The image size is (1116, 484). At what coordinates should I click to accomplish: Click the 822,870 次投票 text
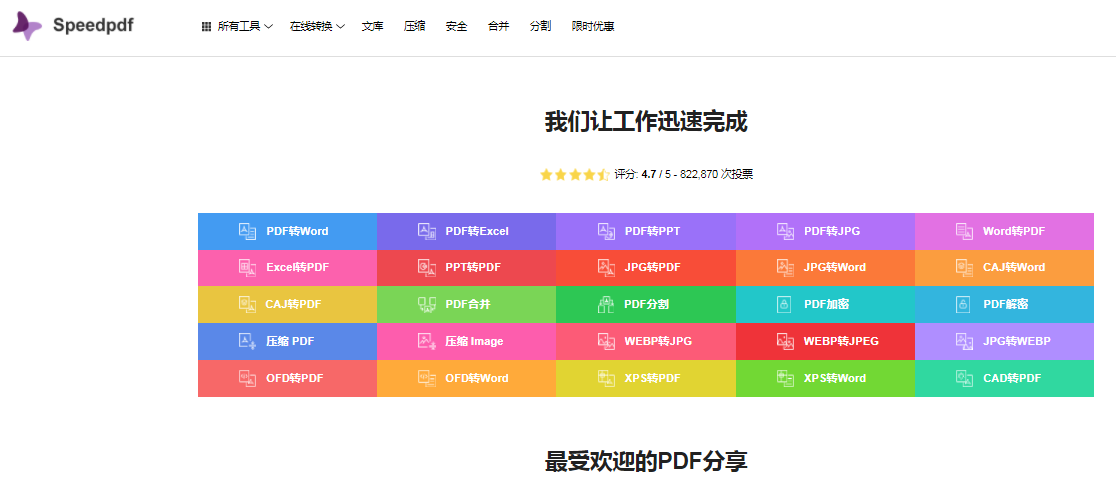717,174
